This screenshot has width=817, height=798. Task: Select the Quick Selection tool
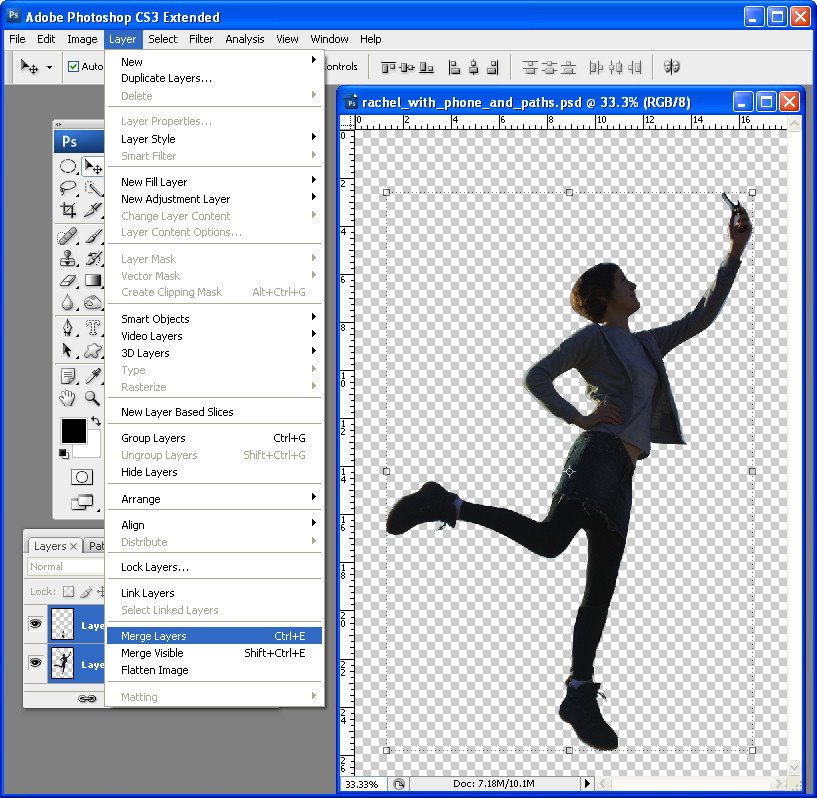pyautogui.click(x=93, y=188)
